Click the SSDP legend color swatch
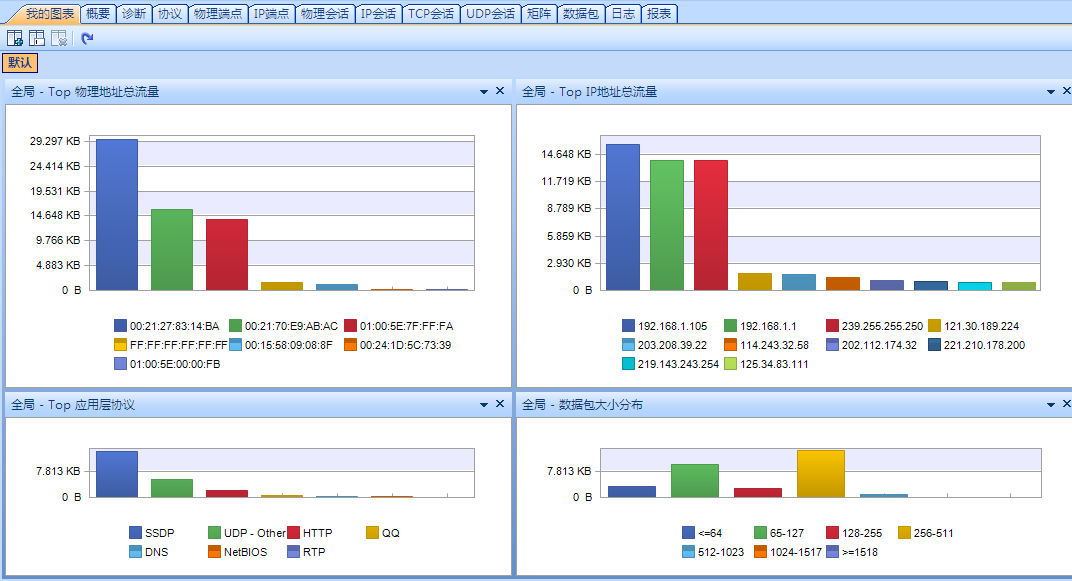This screenshot has height=581, width=1072. (136, 533)
